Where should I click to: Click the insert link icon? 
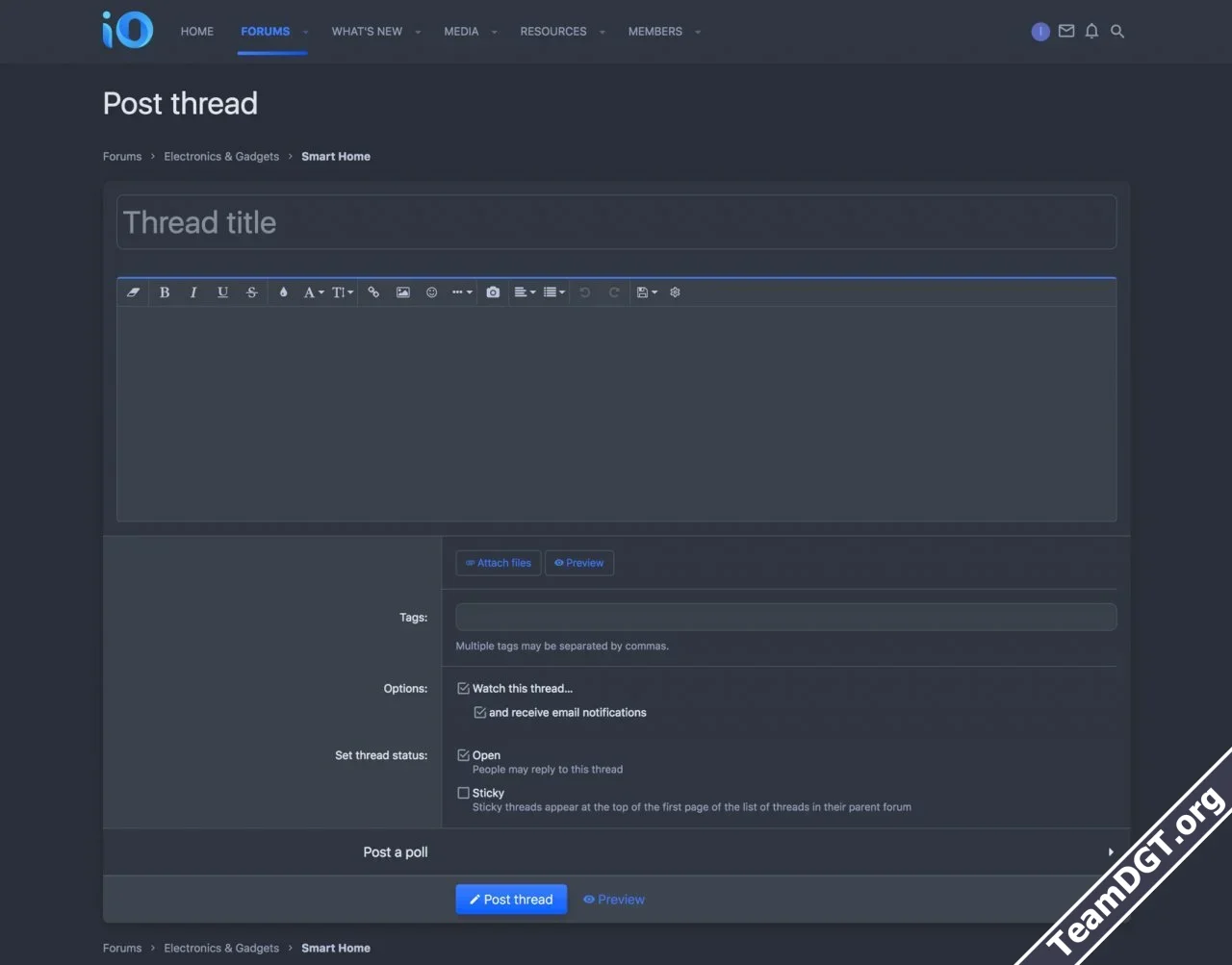tap(373, 292)
